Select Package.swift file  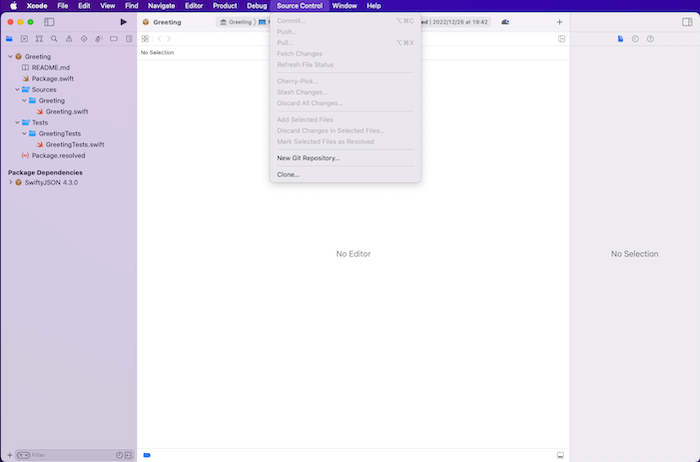(x=53, y=79)
